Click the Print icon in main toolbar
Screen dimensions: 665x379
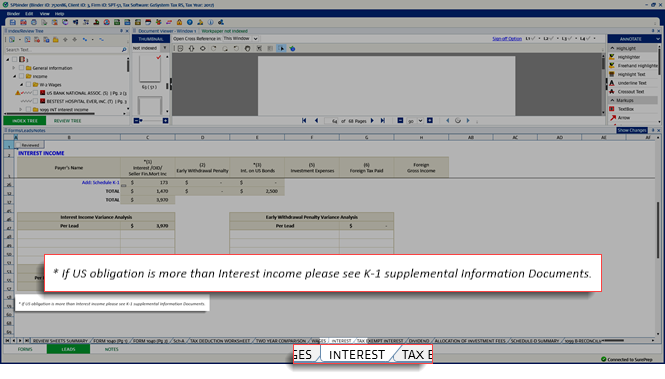[34, 22]
